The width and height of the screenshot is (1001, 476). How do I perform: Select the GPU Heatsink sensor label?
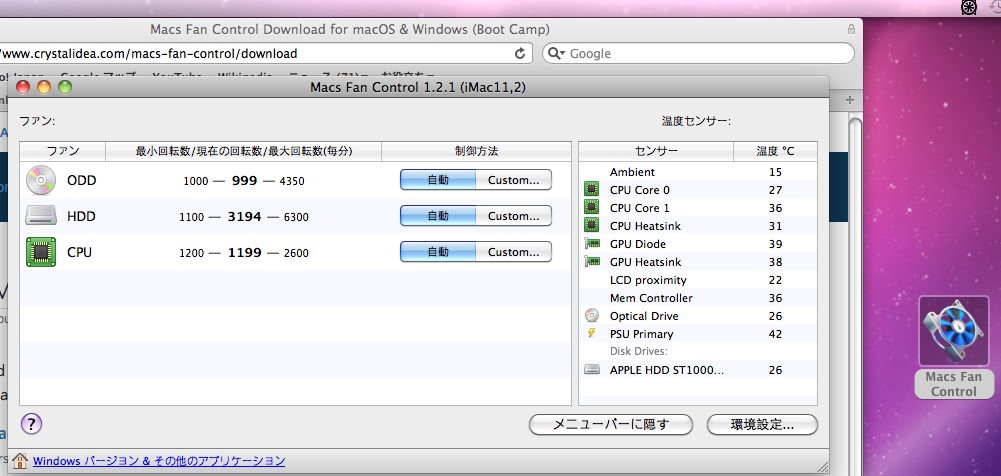(645, 262)
